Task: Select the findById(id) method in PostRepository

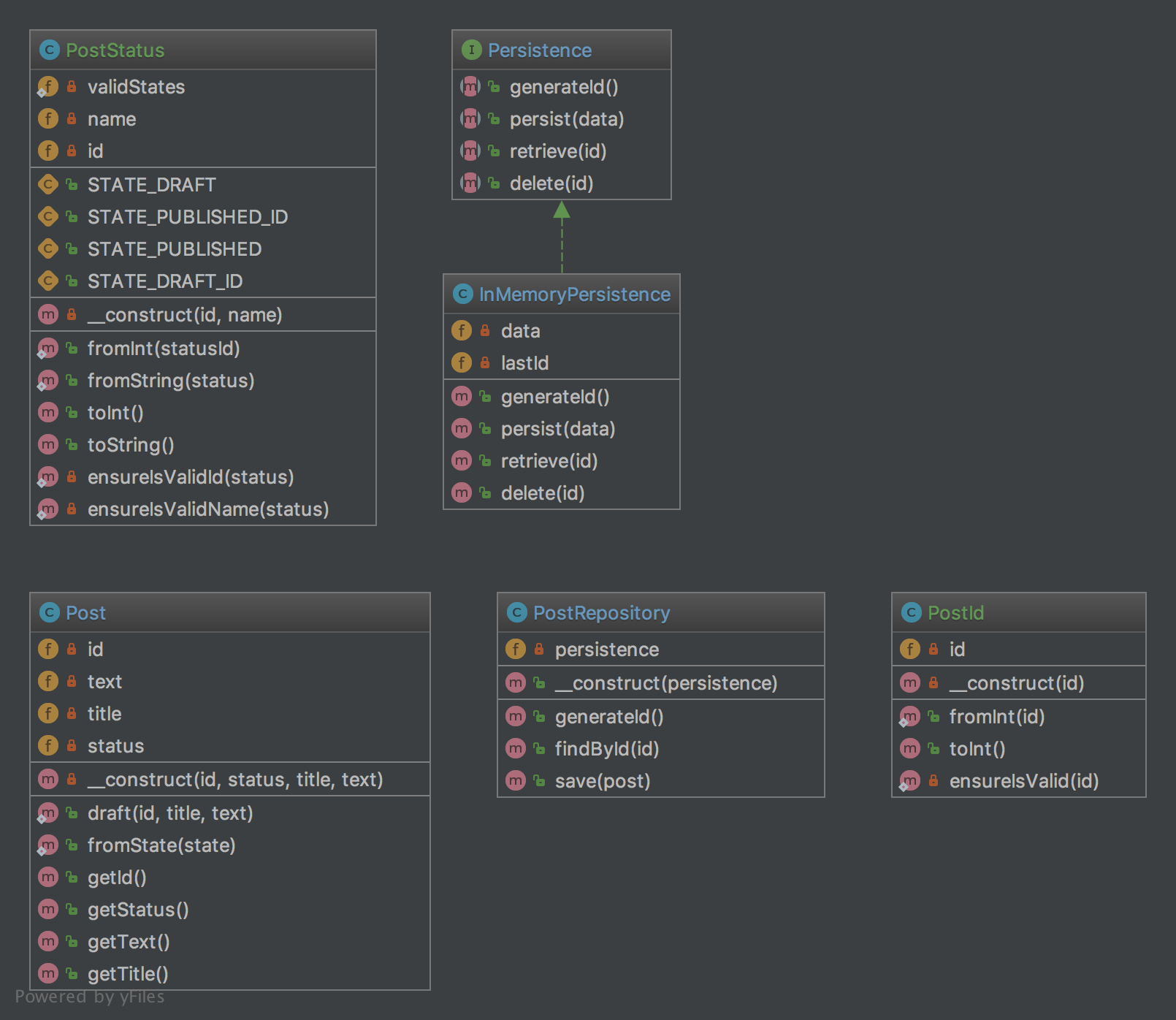Action: tap(606, 749)
